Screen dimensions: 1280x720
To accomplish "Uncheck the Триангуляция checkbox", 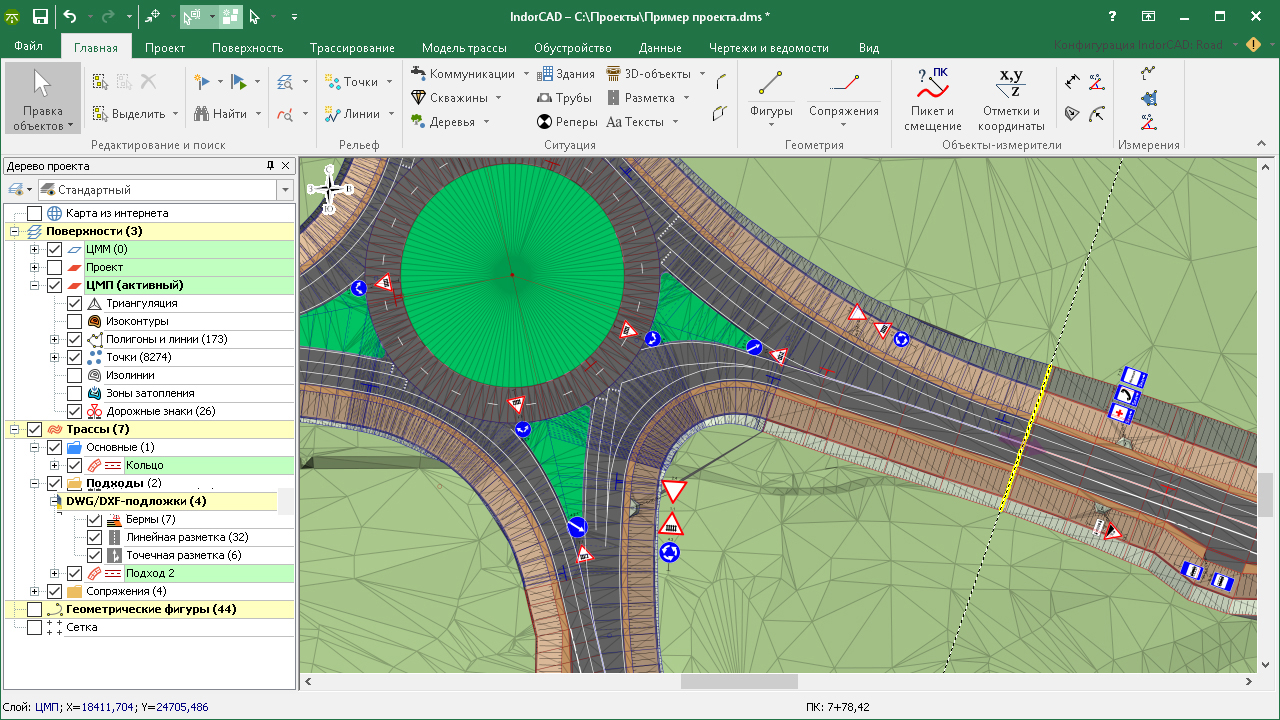I will (74, 303).
